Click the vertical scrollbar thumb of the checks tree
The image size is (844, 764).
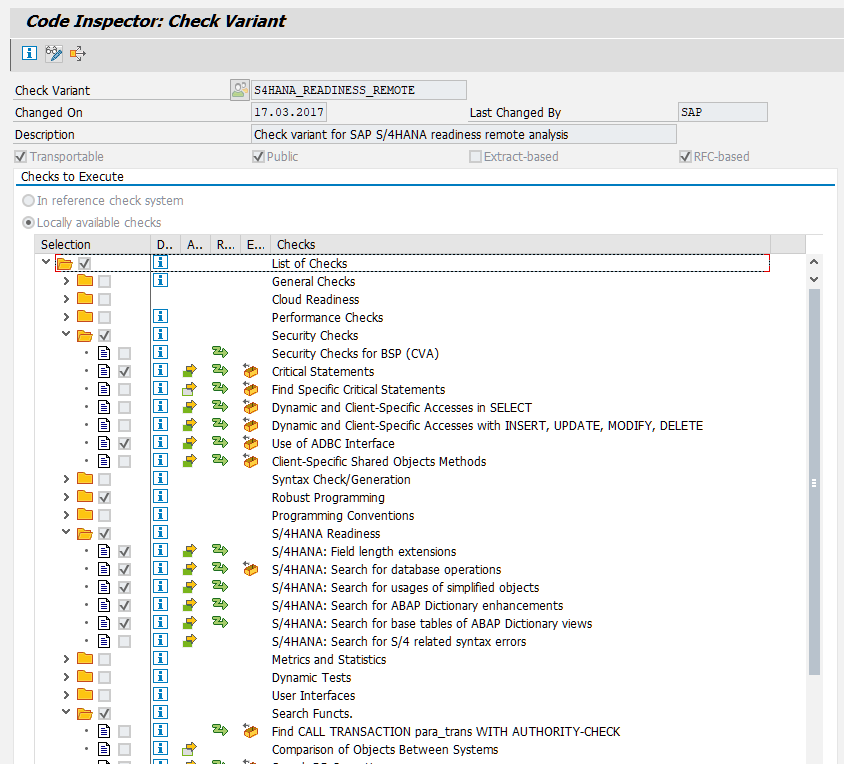coord(814,482)
